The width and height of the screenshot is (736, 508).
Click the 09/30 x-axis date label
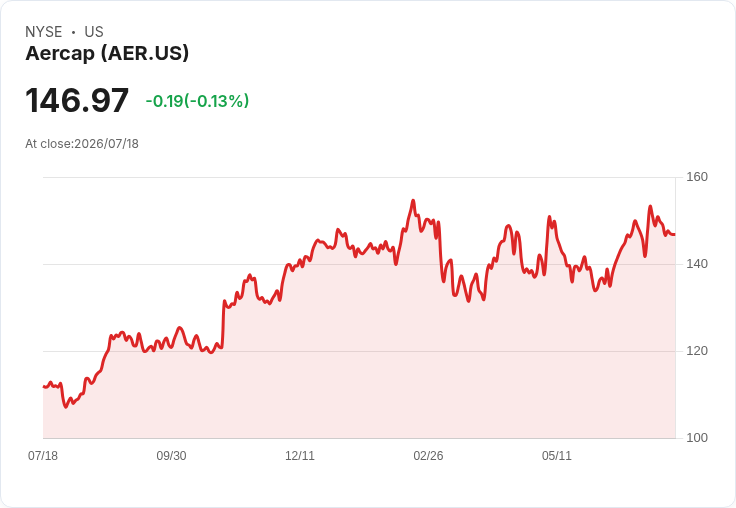(171, 455)
